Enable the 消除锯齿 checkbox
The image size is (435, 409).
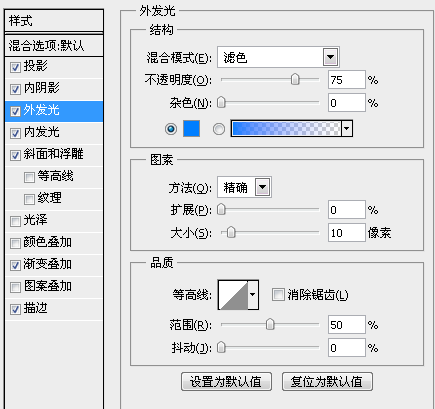(x=278, y=295)
